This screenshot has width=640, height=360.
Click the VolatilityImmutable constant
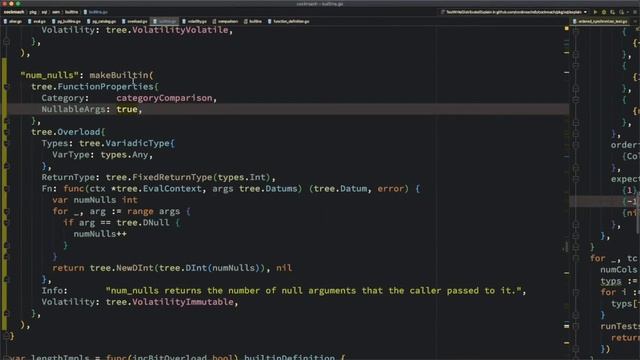(183, 302)
